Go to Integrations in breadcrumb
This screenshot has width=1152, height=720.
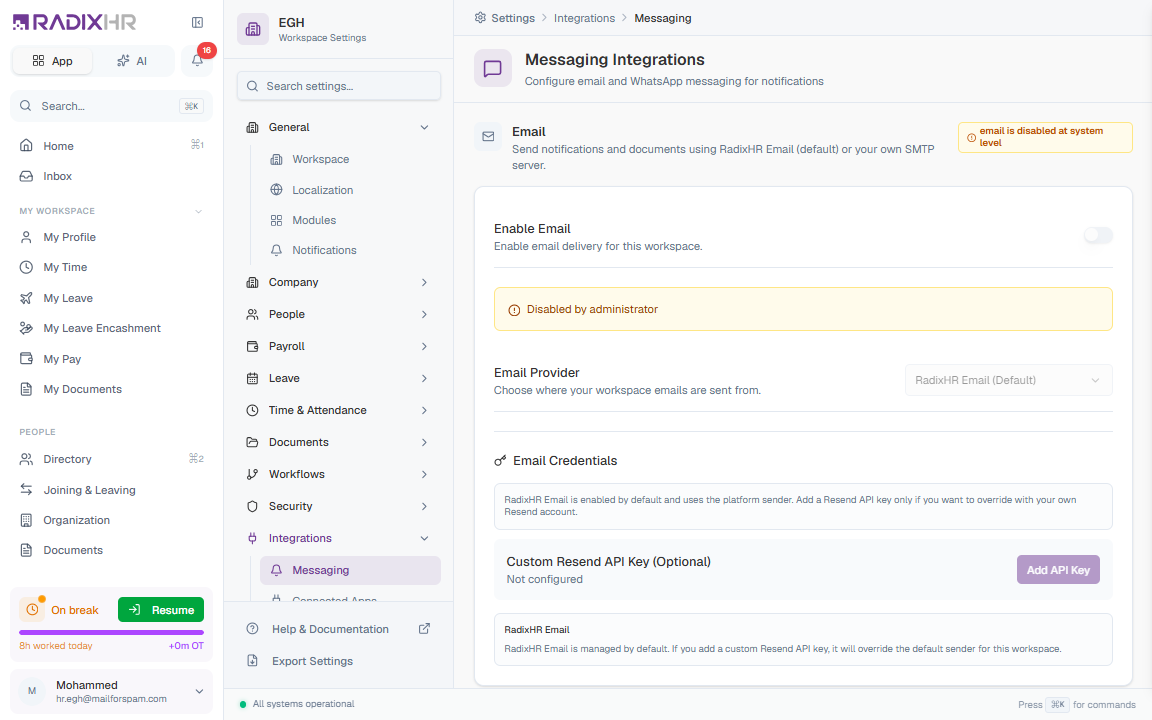tap(584, 18)
